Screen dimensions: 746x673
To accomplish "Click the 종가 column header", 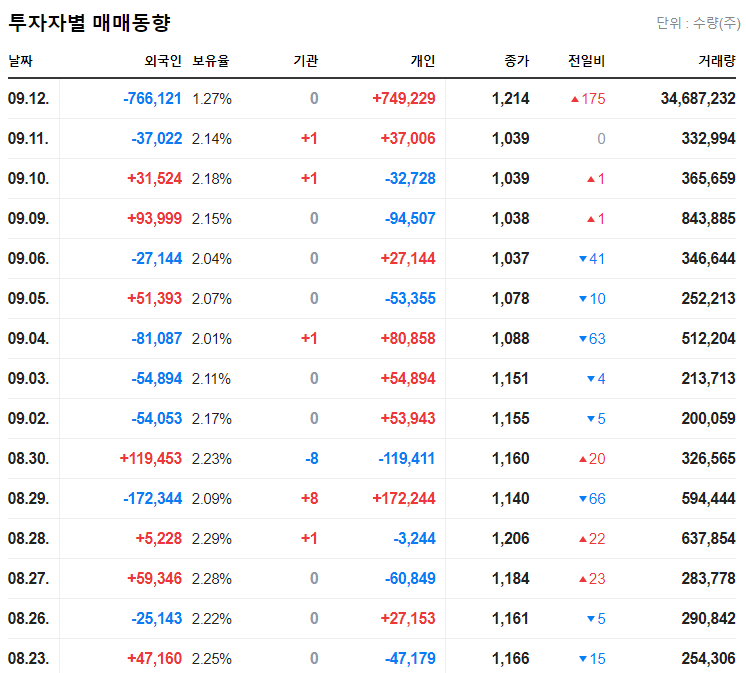I will [517, 61].
